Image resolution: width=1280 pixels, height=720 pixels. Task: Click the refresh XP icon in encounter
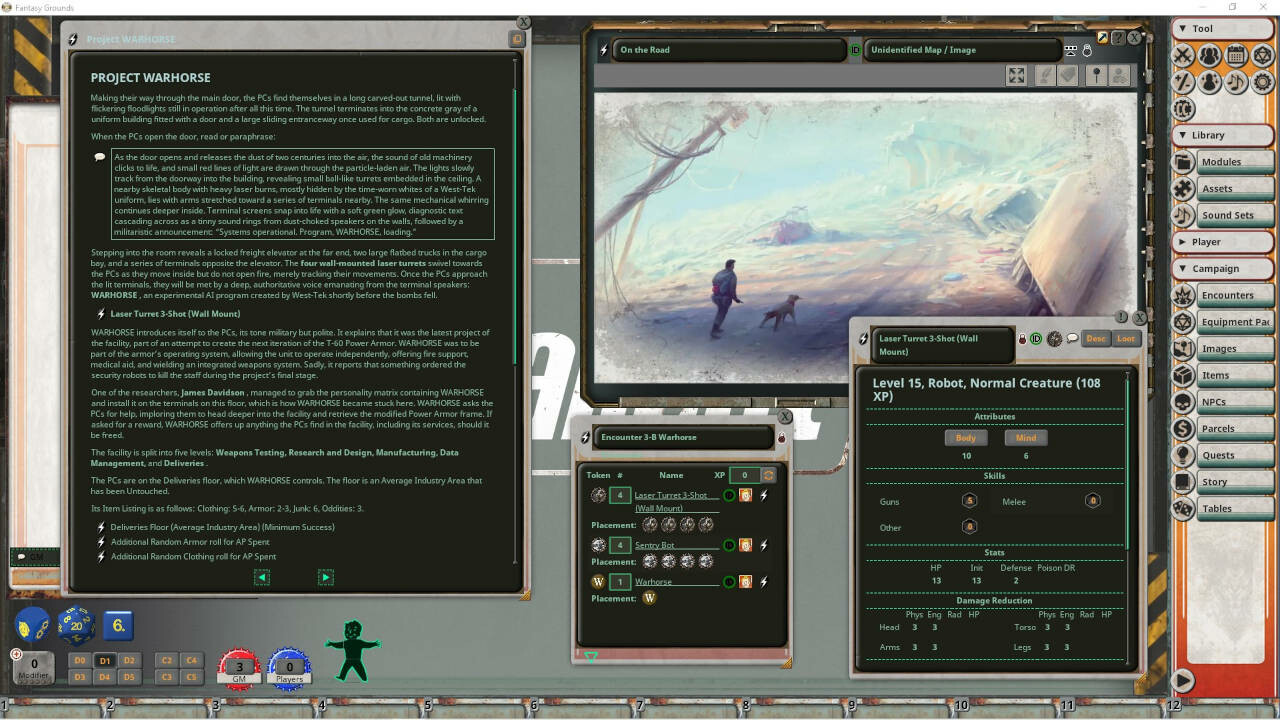click(768, 475)
